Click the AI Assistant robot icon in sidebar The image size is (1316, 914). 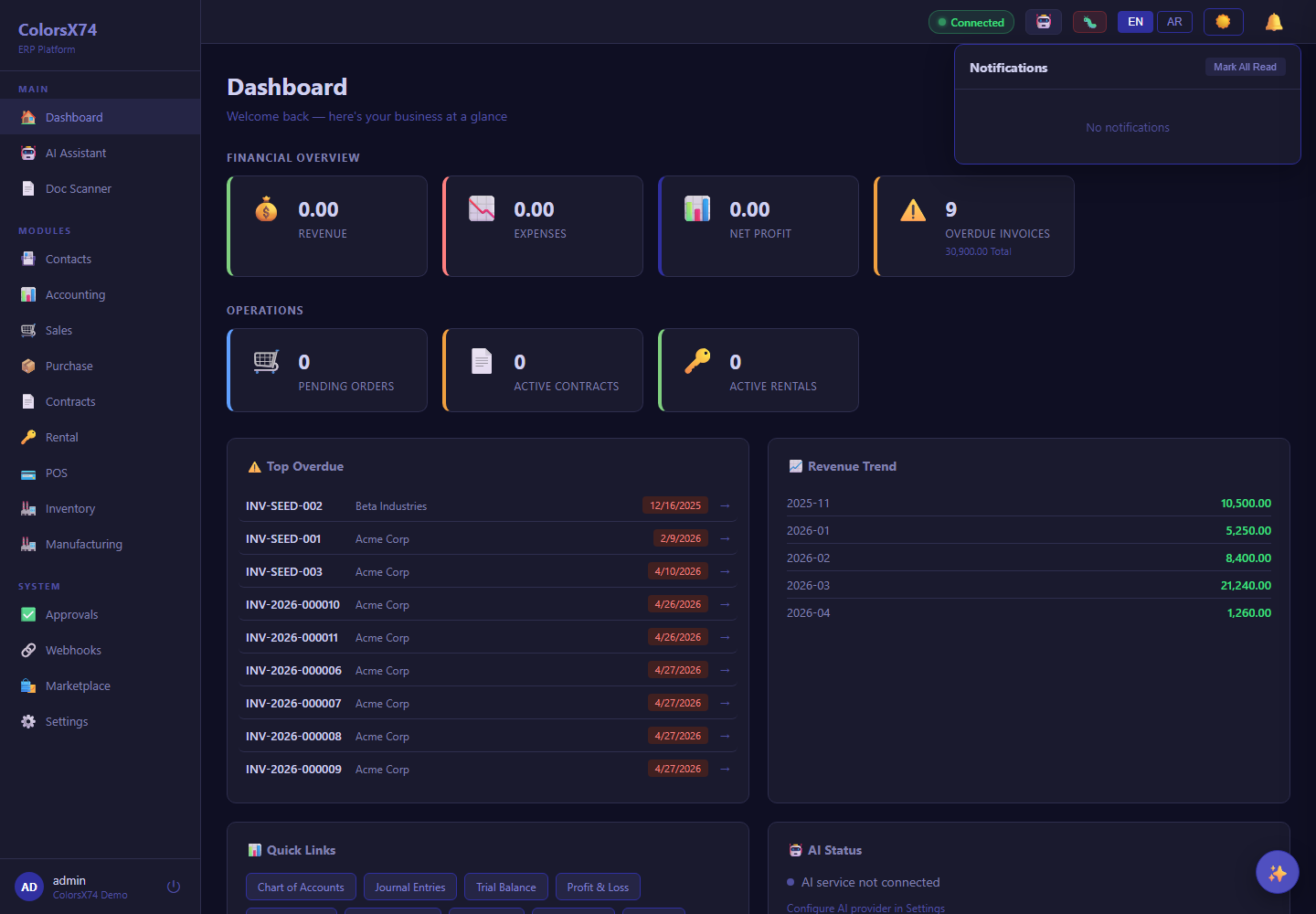[x=28, y=153]
